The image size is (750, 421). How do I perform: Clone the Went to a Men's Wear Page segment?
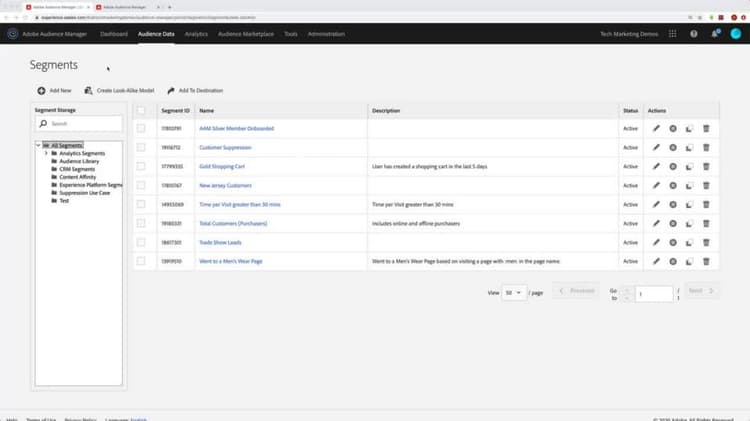(x=689, y=261)
